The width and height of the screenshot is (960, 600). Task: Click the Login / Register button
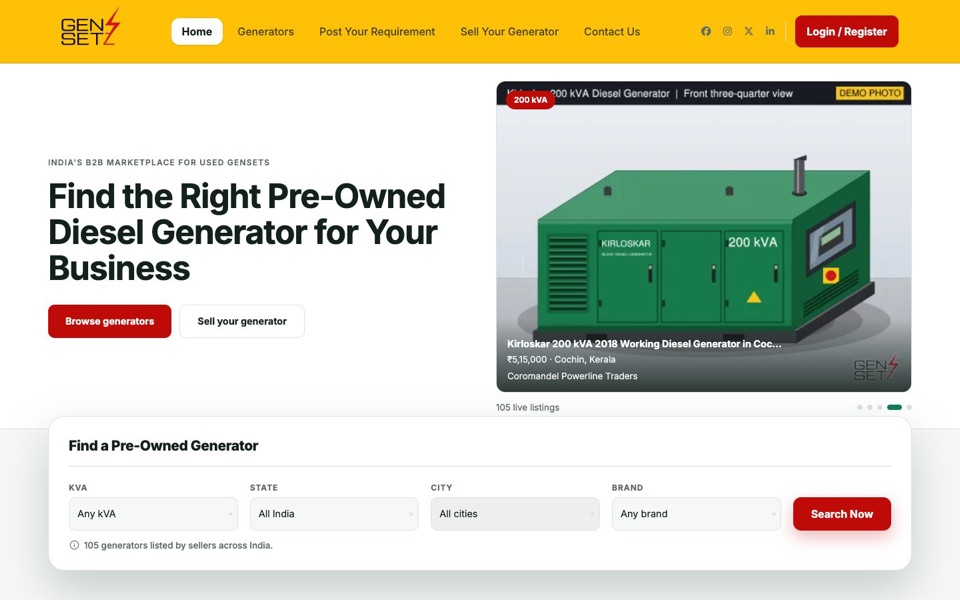(847, 31)
